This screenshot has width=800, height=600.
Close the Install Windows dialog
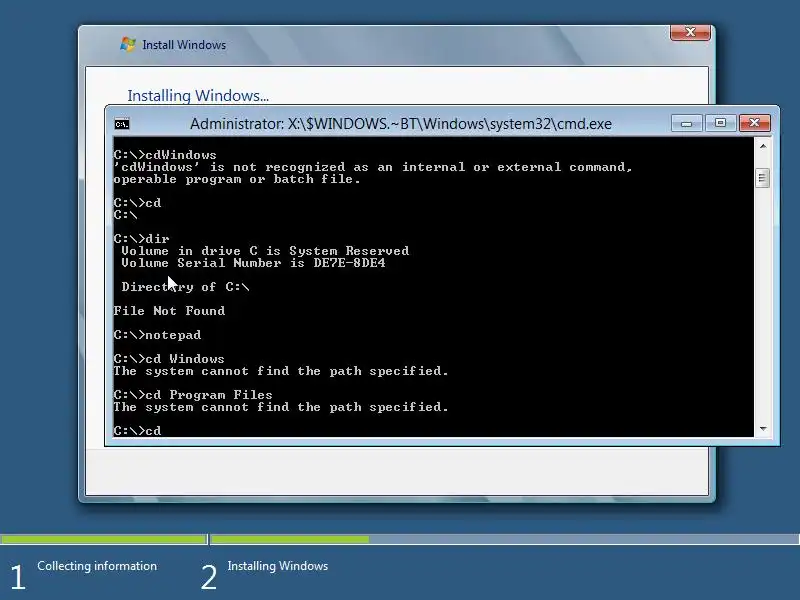[690, 32]
